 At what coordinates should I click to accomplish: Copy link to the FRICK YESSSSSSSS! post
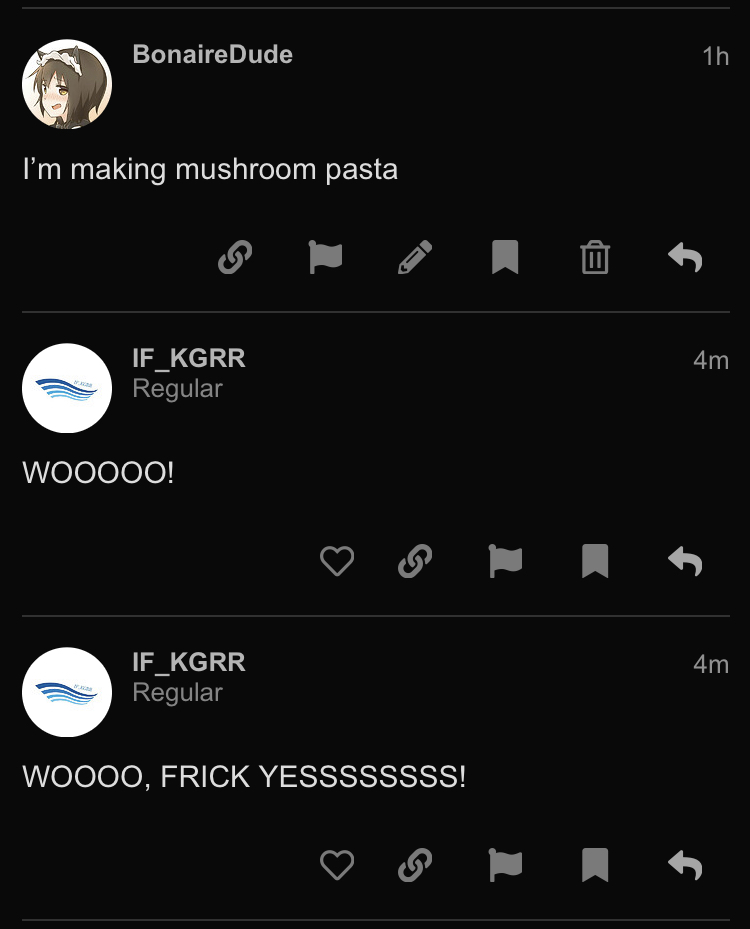pyautogui.click(x=415, y=864)
